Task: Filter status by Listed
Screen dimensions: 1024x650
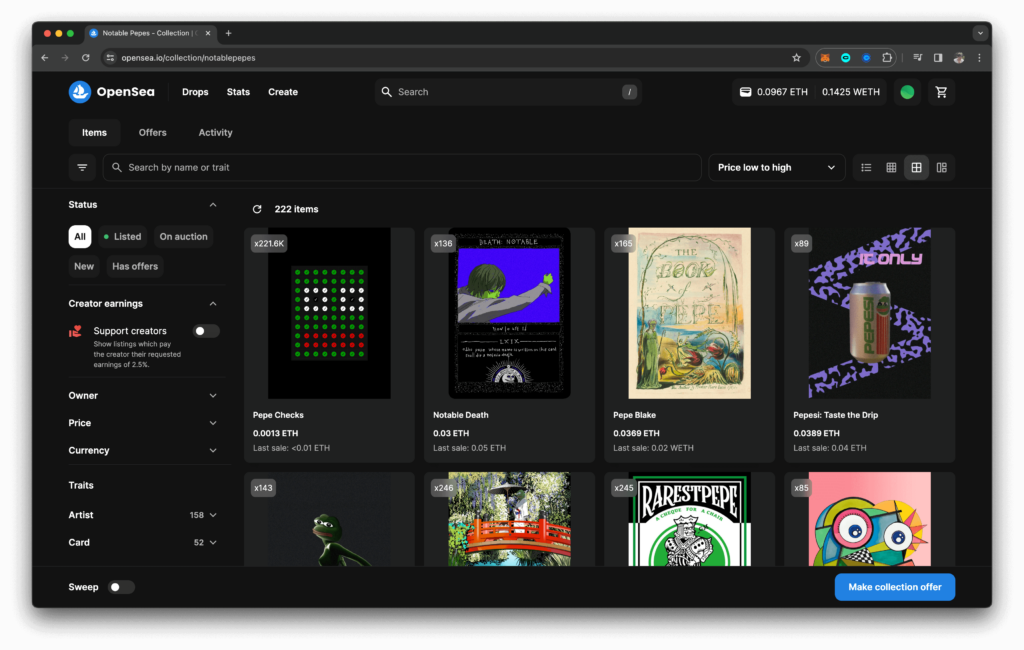Action: [x=122, y=236]
